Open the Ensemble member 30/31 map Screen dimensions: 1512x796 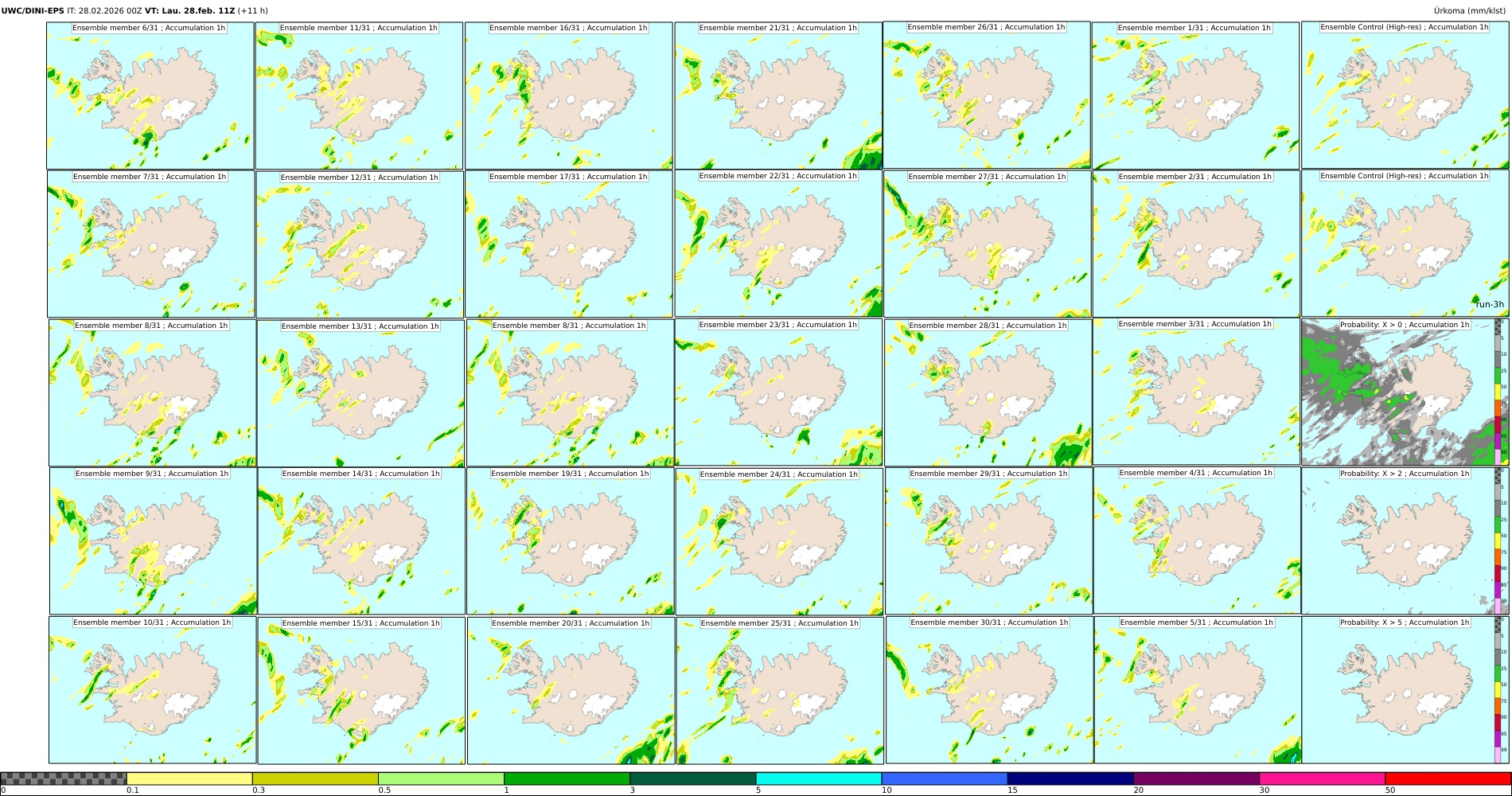(x=989, y=690)
